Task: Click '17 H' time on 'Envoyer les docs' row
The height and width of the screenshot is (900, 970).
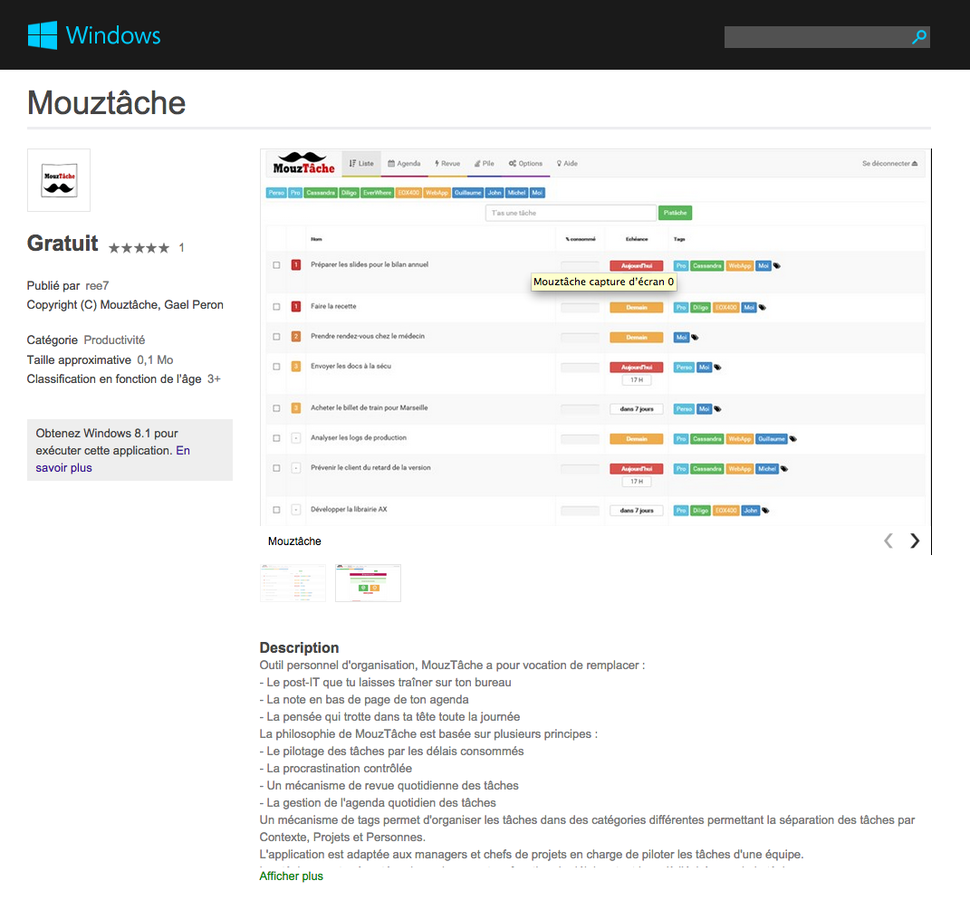Action: coord(637,380)
